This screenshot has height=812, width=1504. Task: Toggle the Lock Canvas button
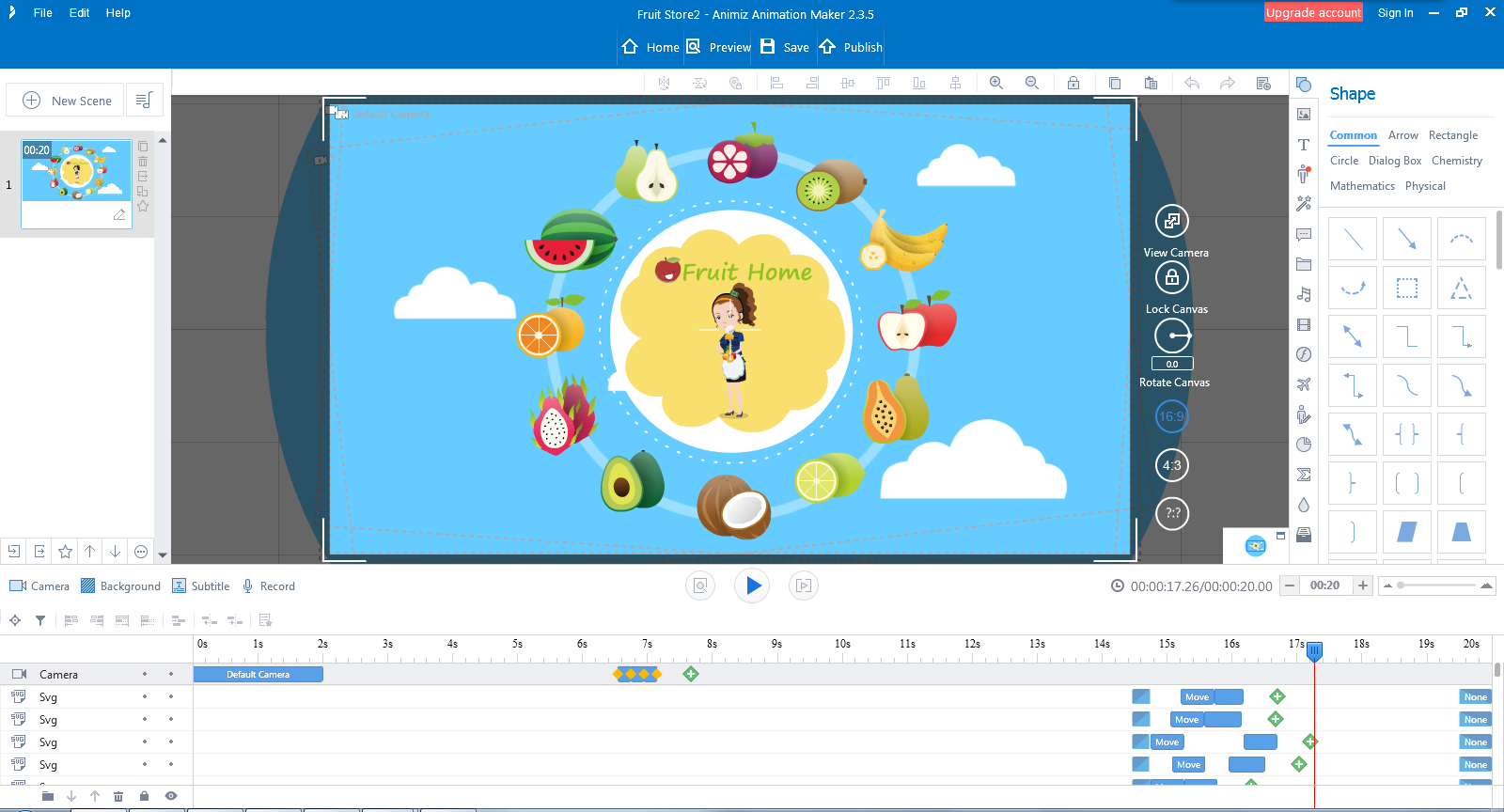coord(1172,277)
